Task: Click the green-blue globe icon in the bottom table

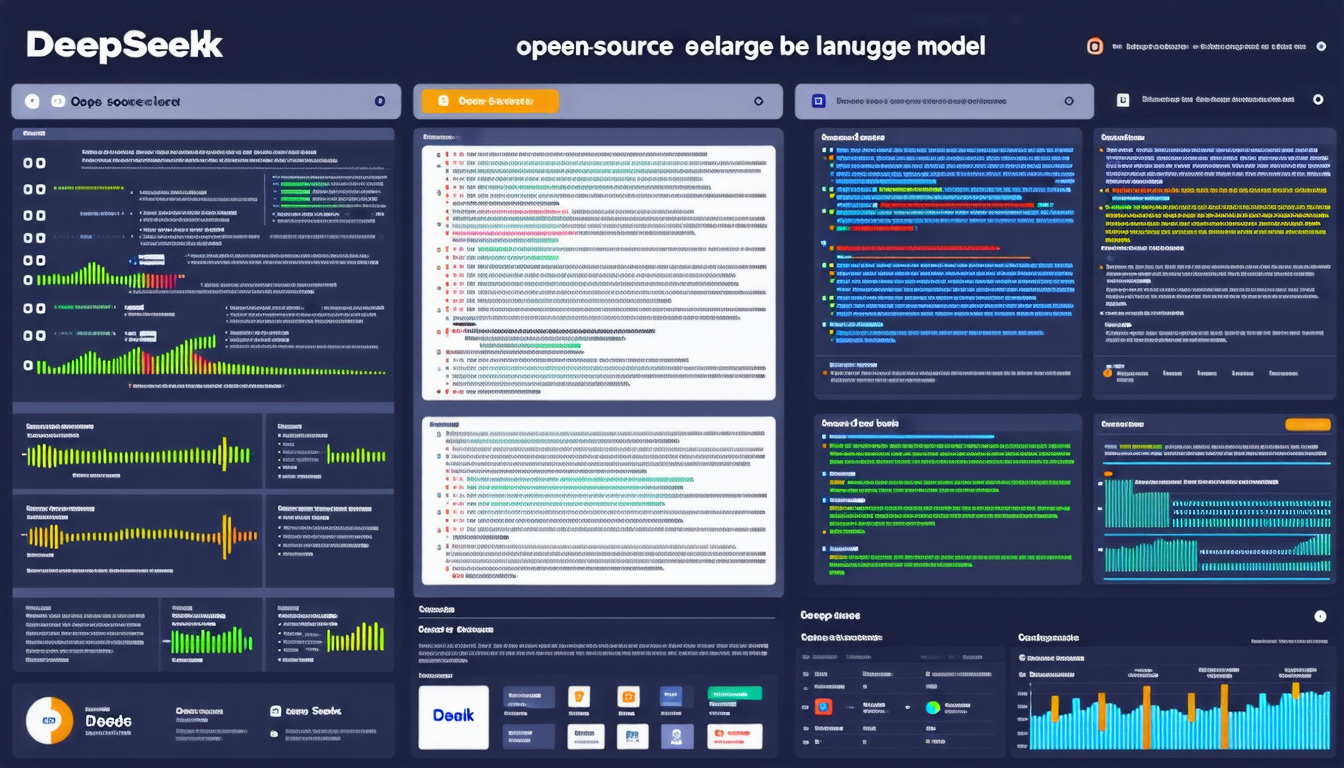Action: click(933, 707)
